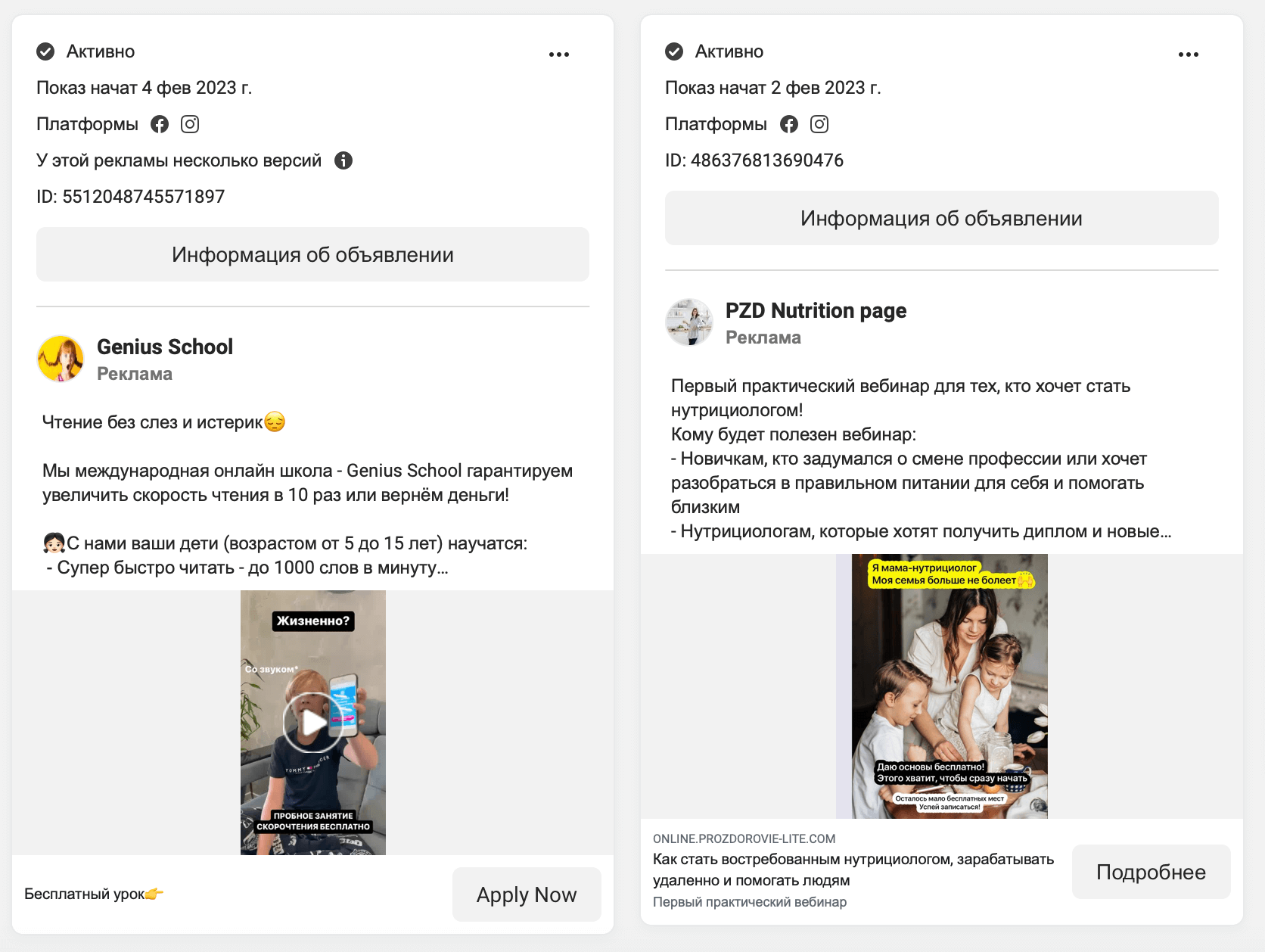
Task: Open the PZD Nutrition page link
Action: click(x=816, y=310)
